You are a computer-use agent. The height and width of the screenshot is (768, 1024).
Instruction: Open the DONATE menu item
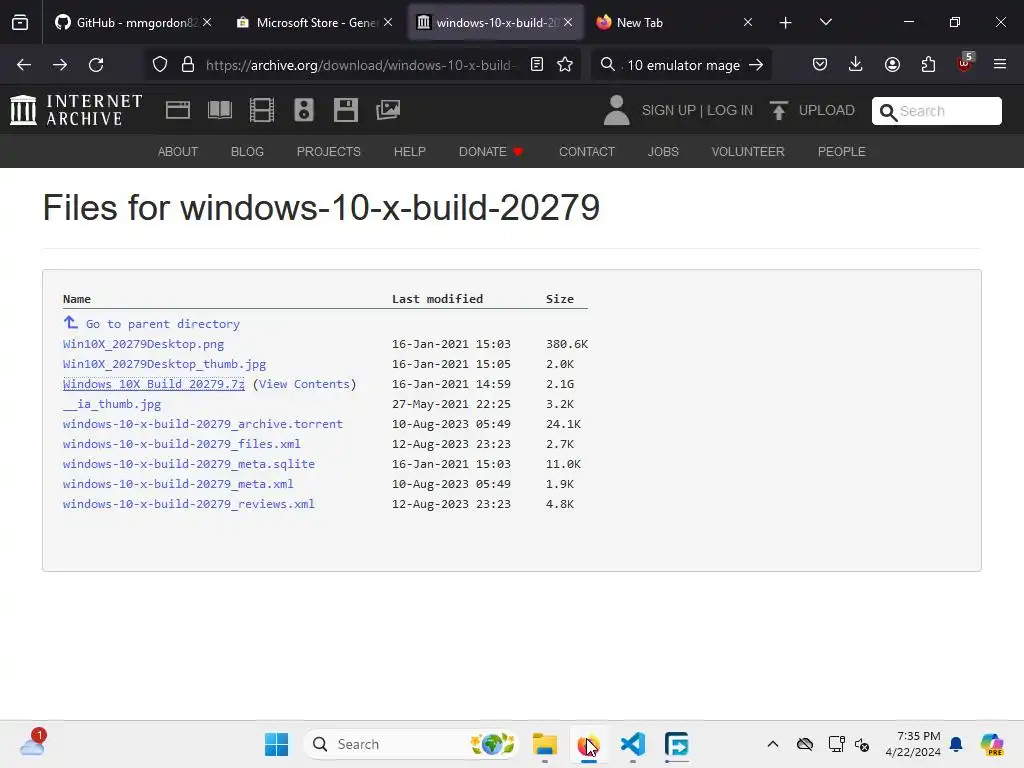(491, 152)
